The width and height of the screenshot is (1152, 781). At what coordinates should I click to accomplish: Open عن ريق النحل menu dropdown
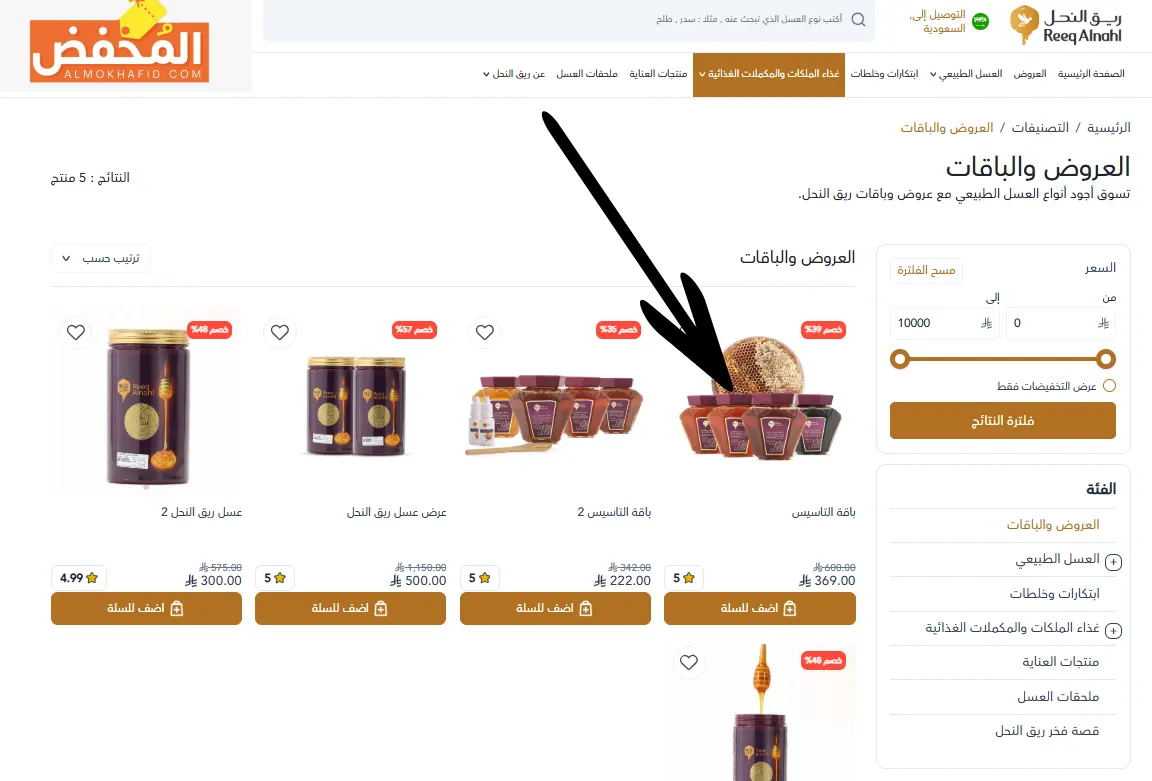point(514,73)
